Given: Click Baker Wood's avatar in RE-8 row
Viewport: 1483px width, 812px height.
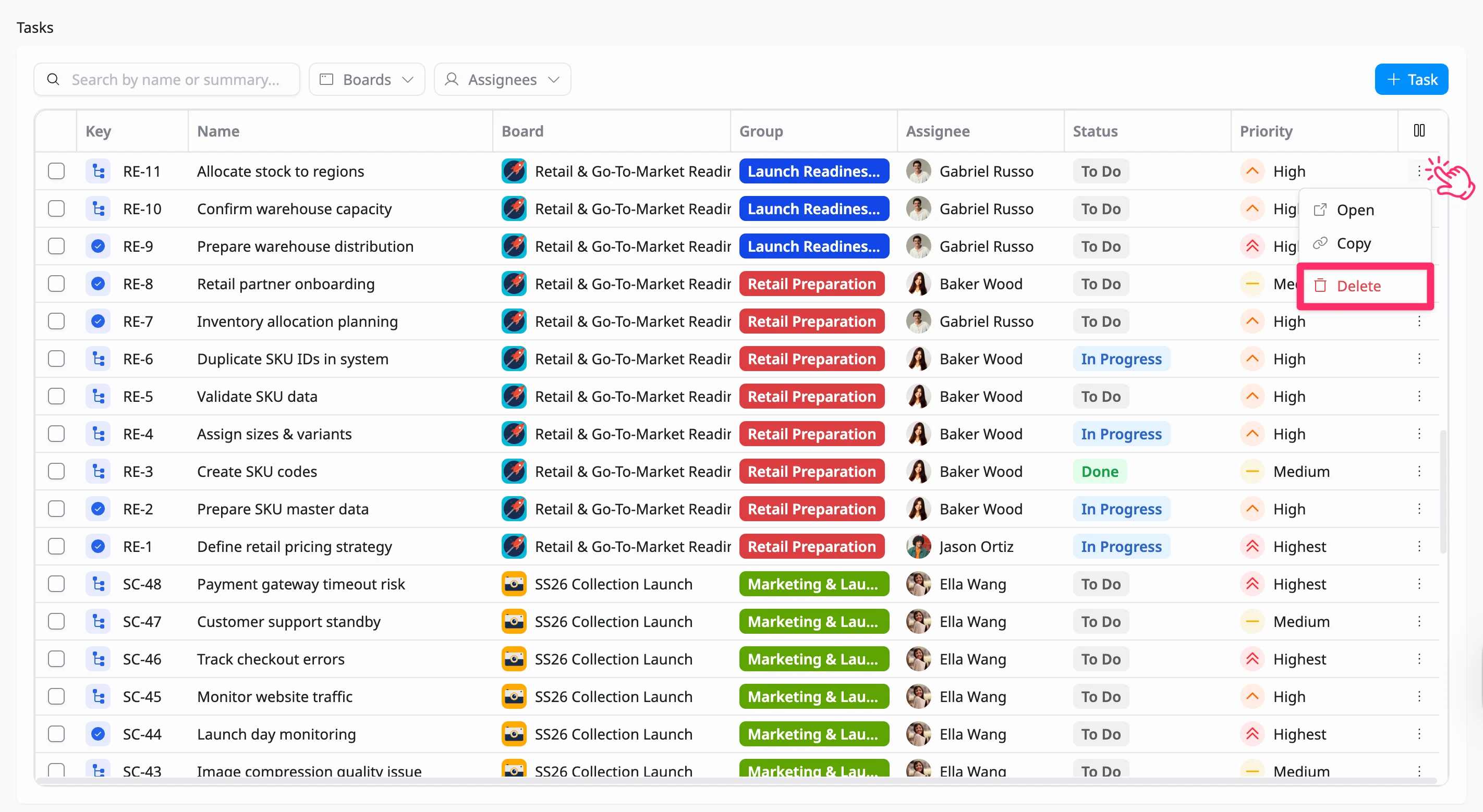Looking at the screenshot, I should pyautogui.click(x=918, y=284).
